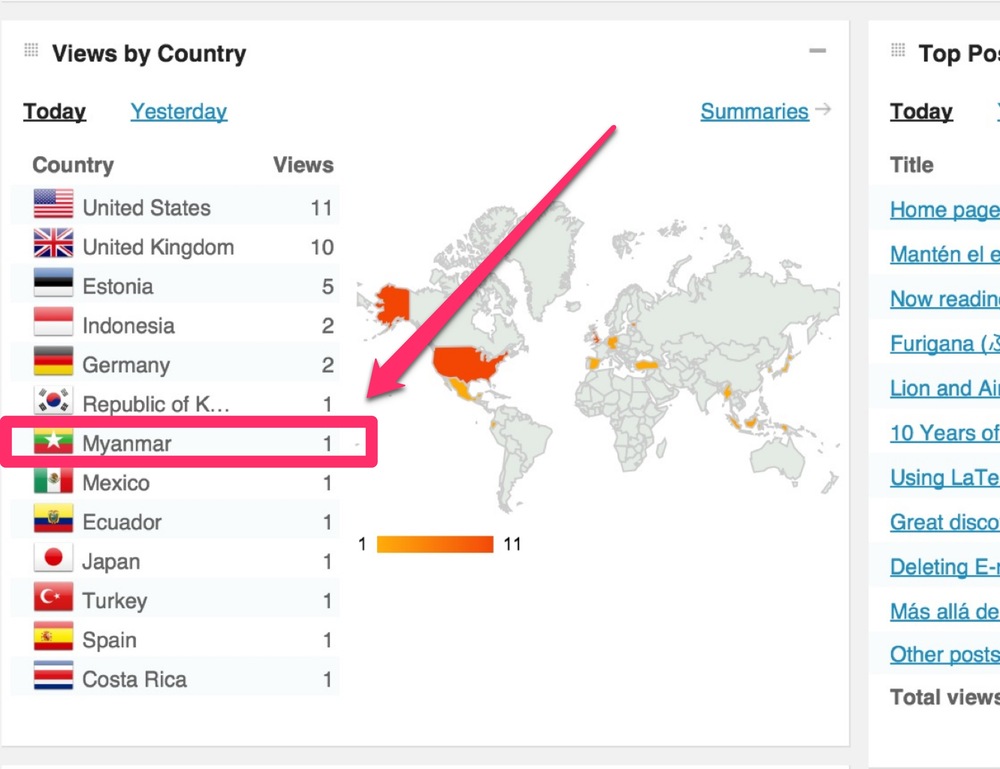Collapse the Views by Country panel

point(818,51)
